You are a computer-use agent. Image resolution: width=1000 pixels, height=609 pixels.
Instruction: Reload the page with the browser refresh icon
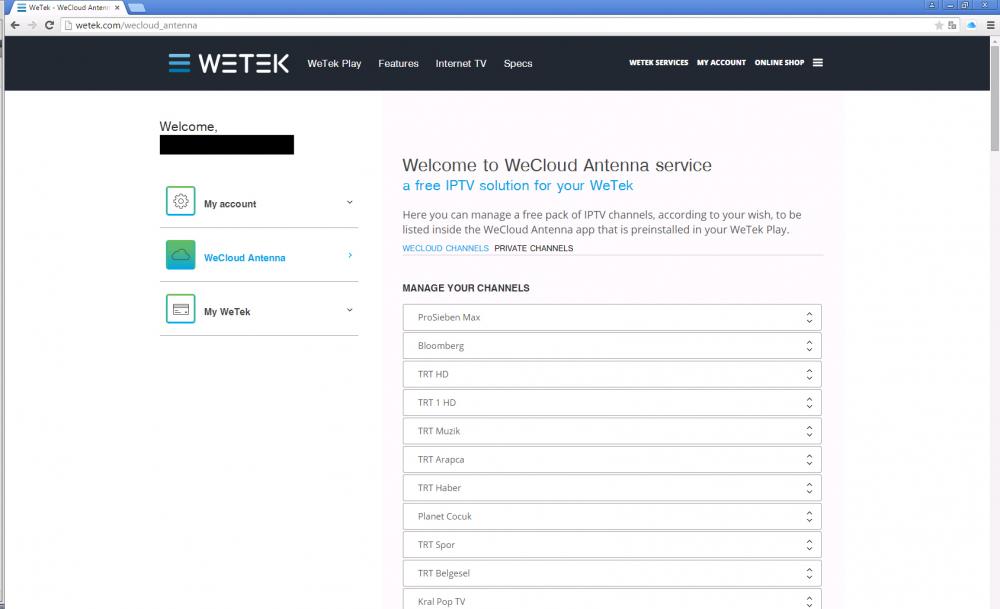click(49, 25)
